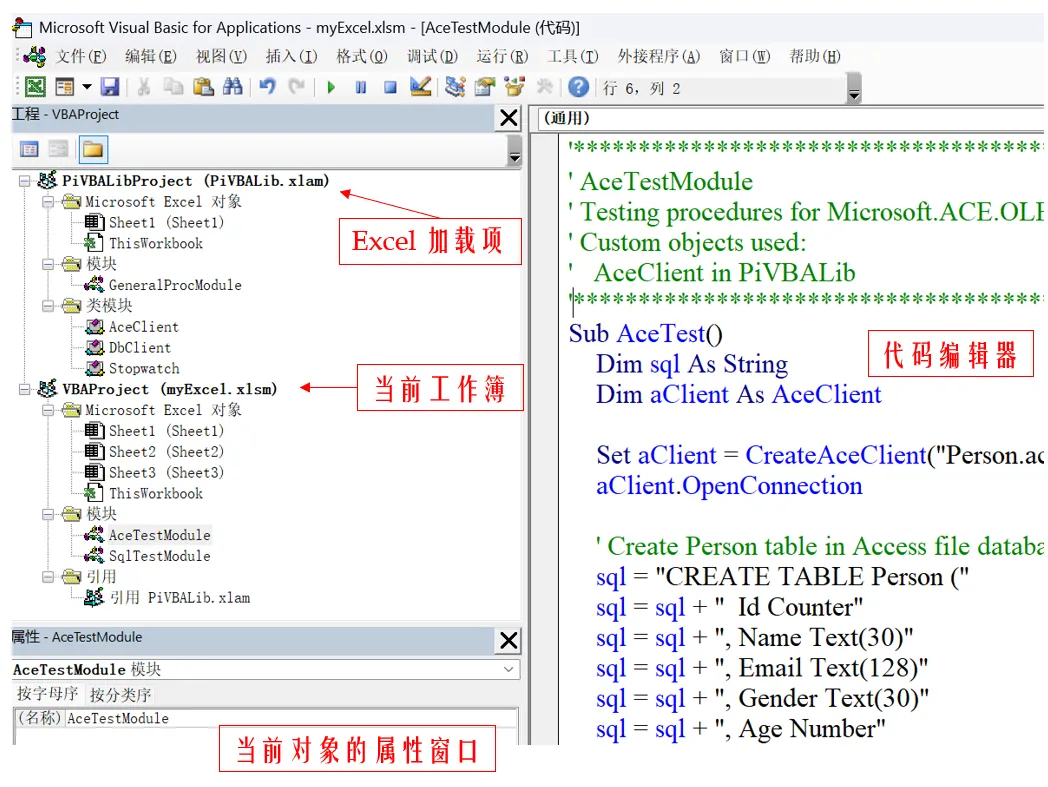Select Sheet3 (Sheet3) in the tree
This screenshot has width=1048, height=787.
(x=166, y=473)
